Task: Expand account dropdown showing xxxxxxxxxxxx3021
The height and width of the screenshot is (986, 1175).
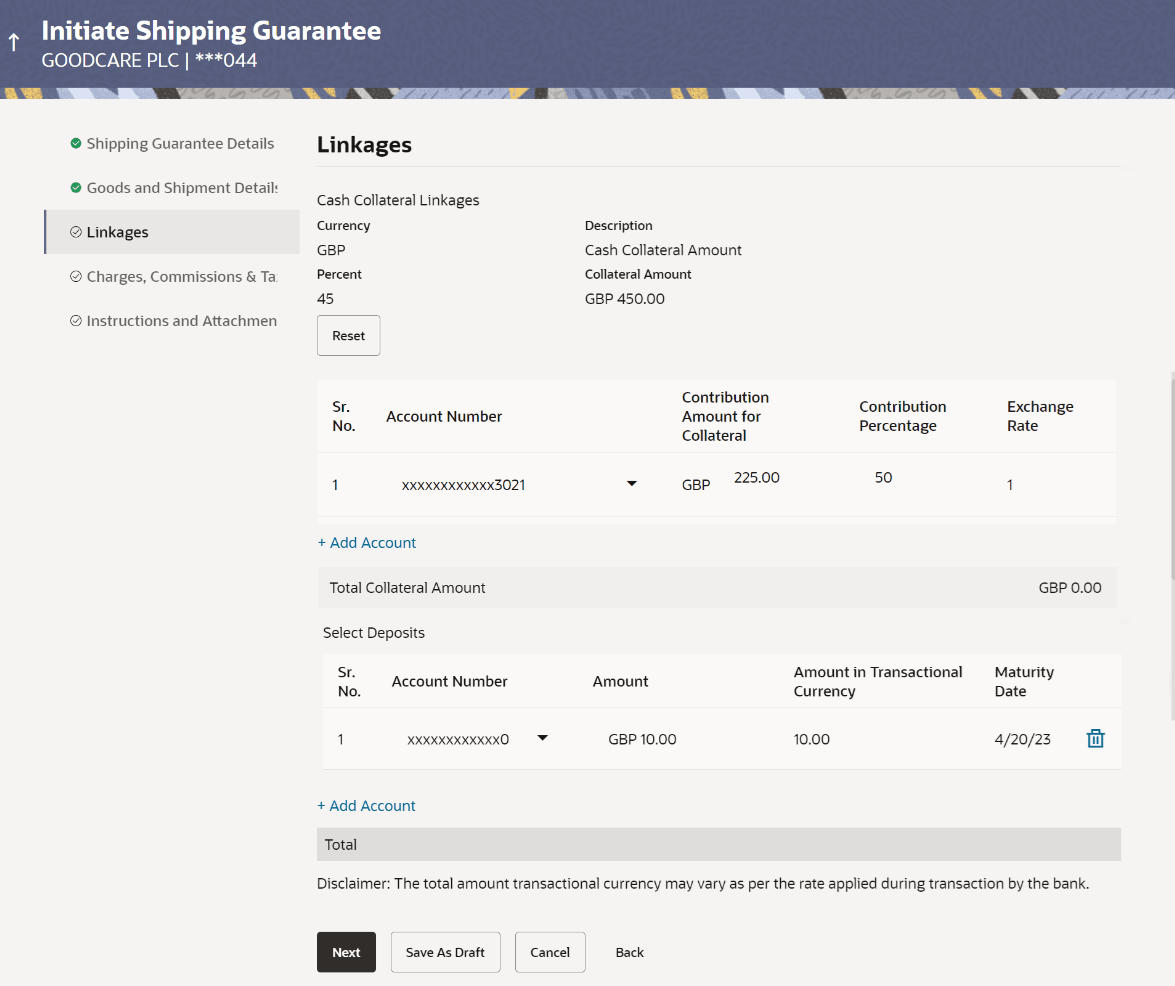Action: pos(631,485)
